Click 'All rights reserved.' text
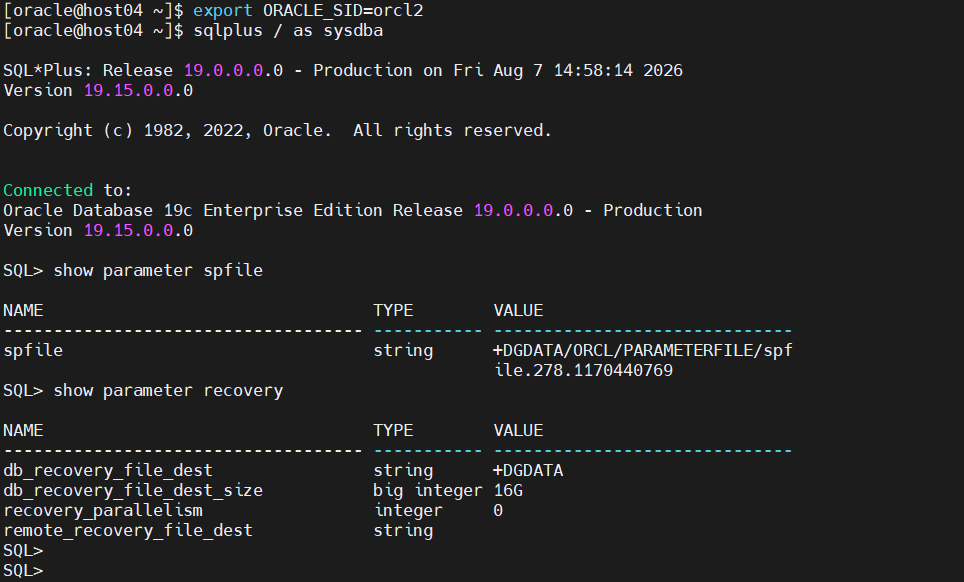 click(452, 131)
